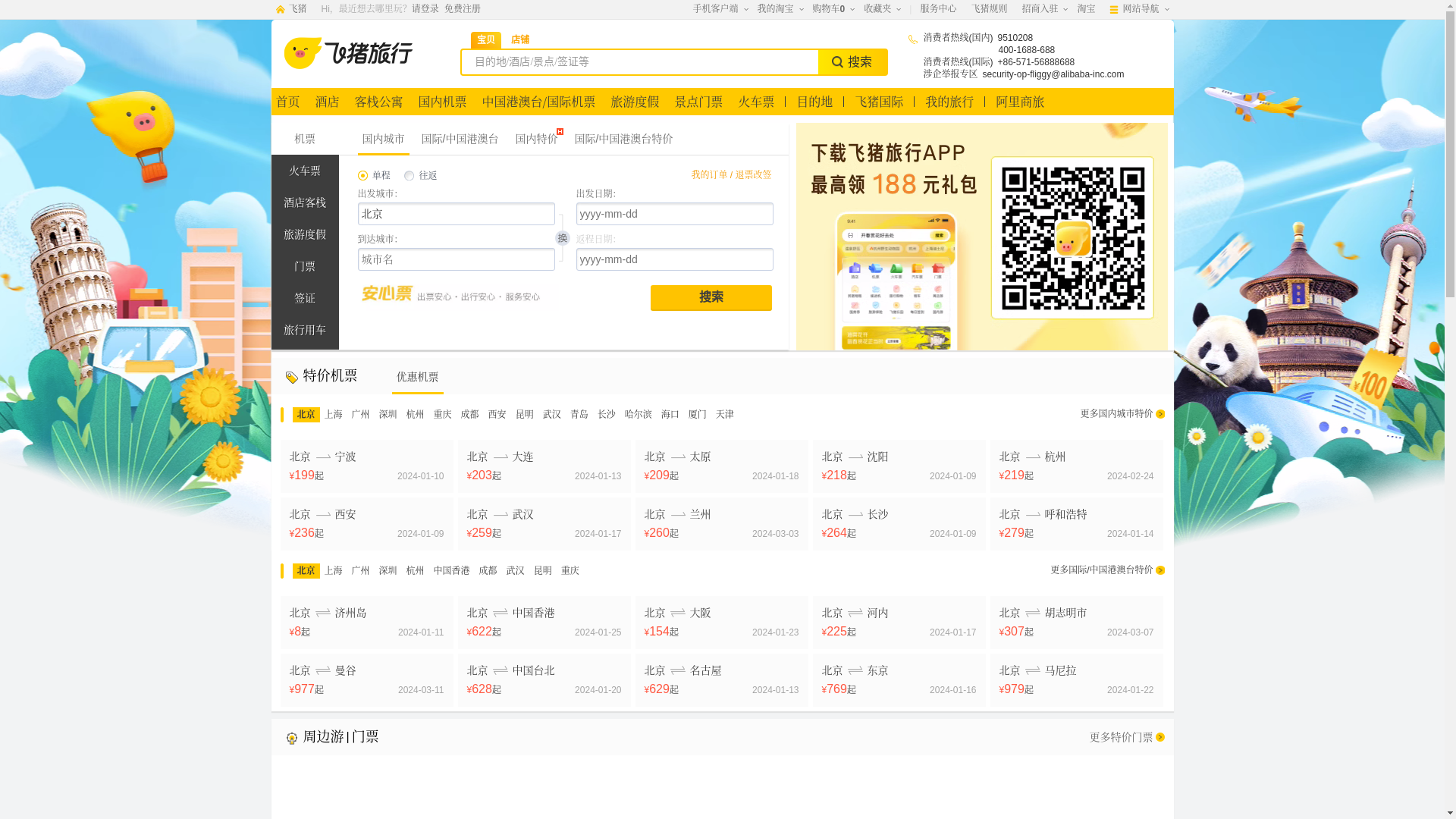1456x819 pixels.
Task: Select 上海 in domestic city filter
Action: (x=334, y=415)
